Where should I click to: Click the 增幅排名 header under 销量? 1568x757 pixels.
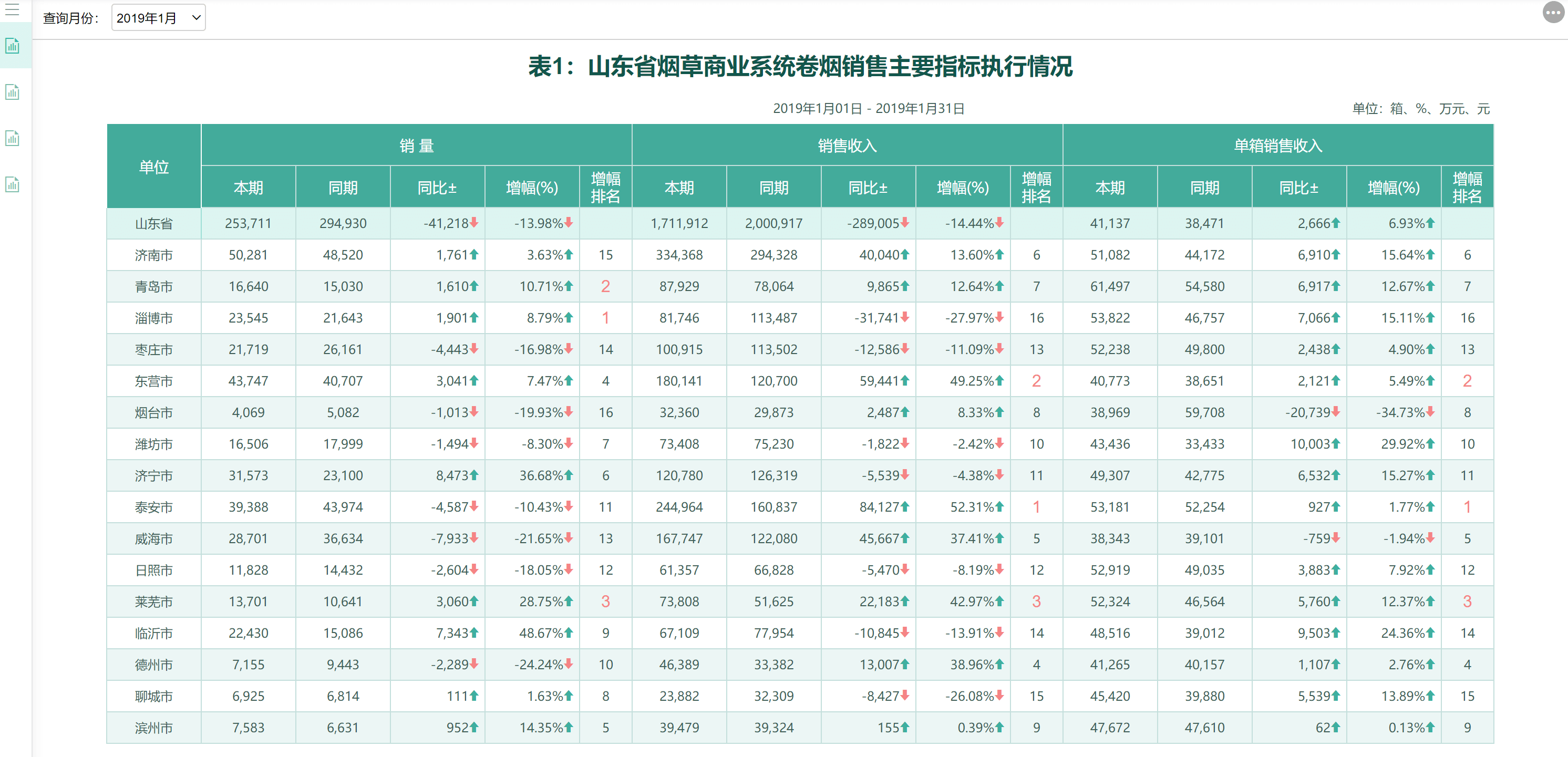point(606,187)
